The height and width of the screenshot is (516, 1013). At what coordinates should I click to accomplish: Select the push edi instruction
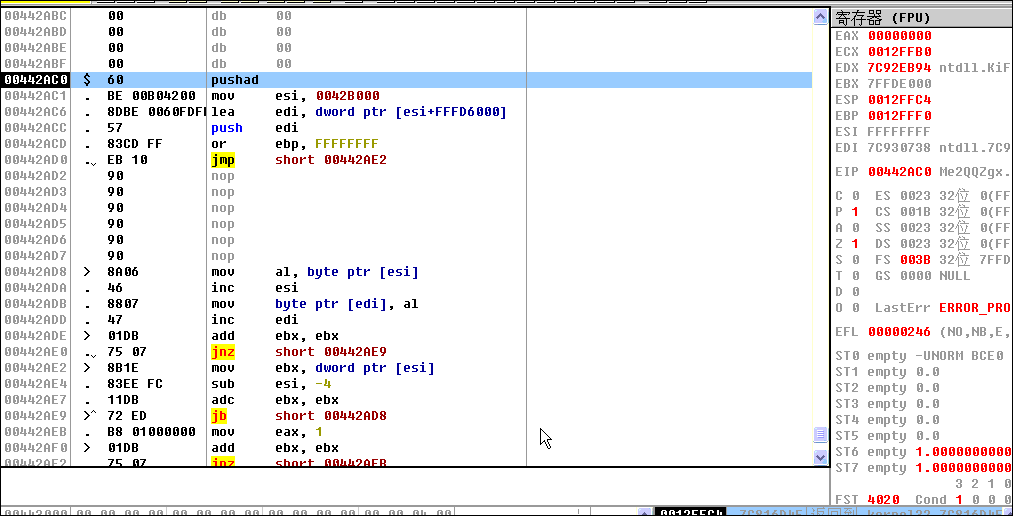point(255,128)
